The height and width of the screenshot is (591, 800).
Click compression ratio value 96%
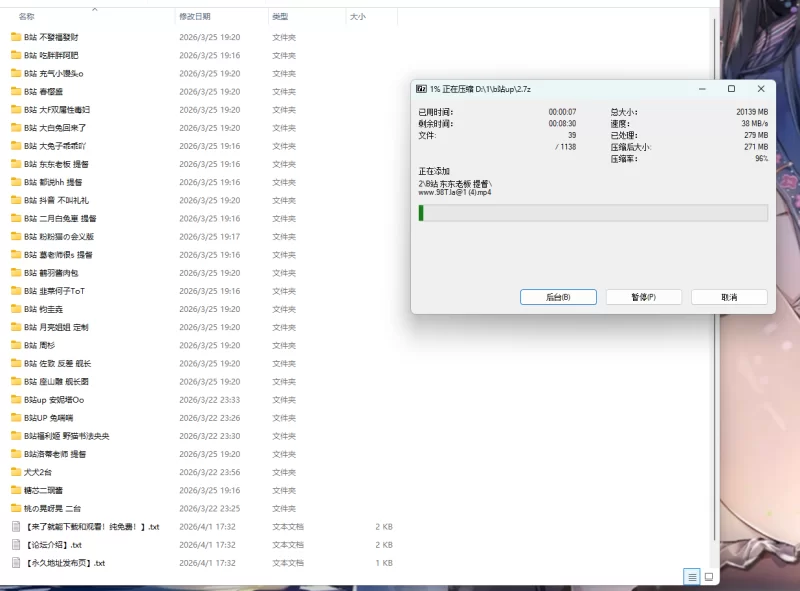(x=762, y=159)
